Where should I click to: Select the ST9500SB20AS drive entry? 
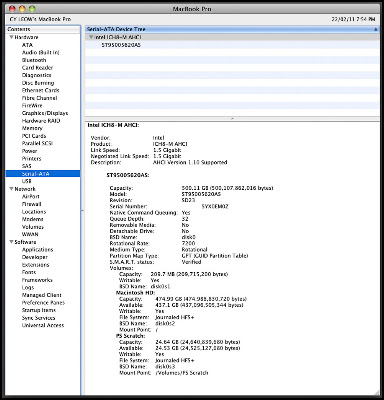click(x=121, y=45)
